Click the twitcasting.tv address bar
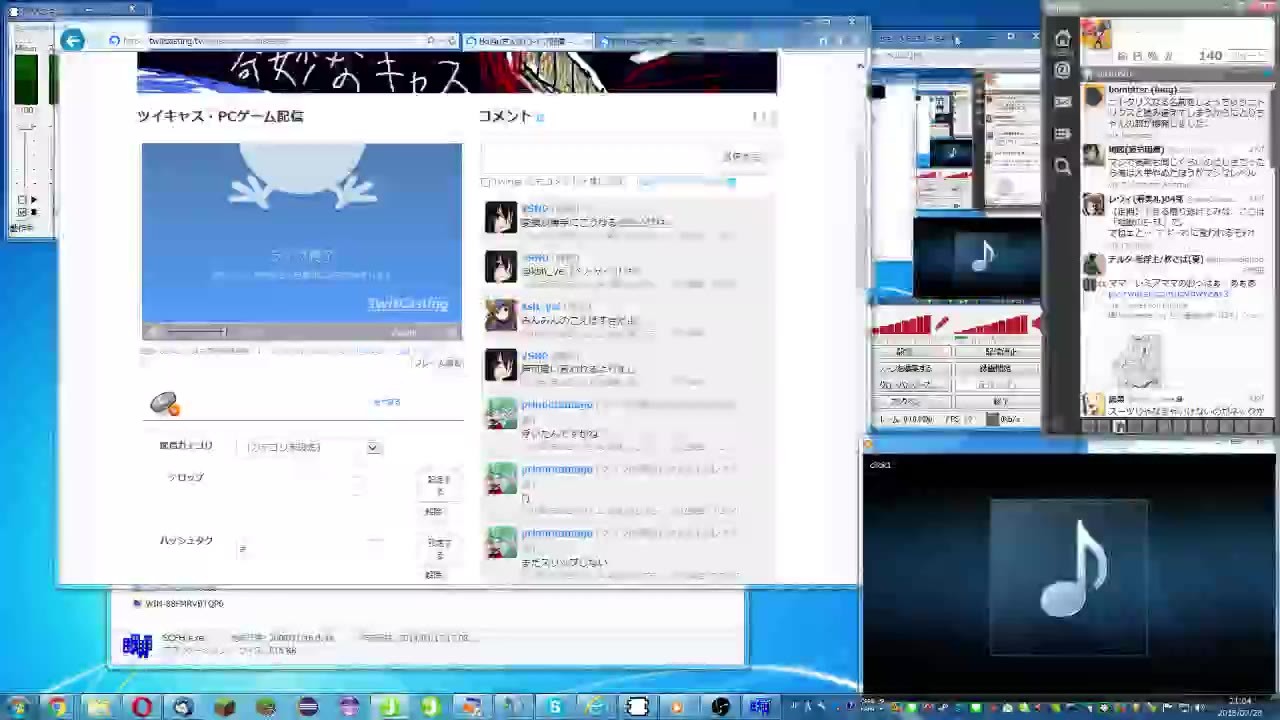1280x720 pixels. 285,41
